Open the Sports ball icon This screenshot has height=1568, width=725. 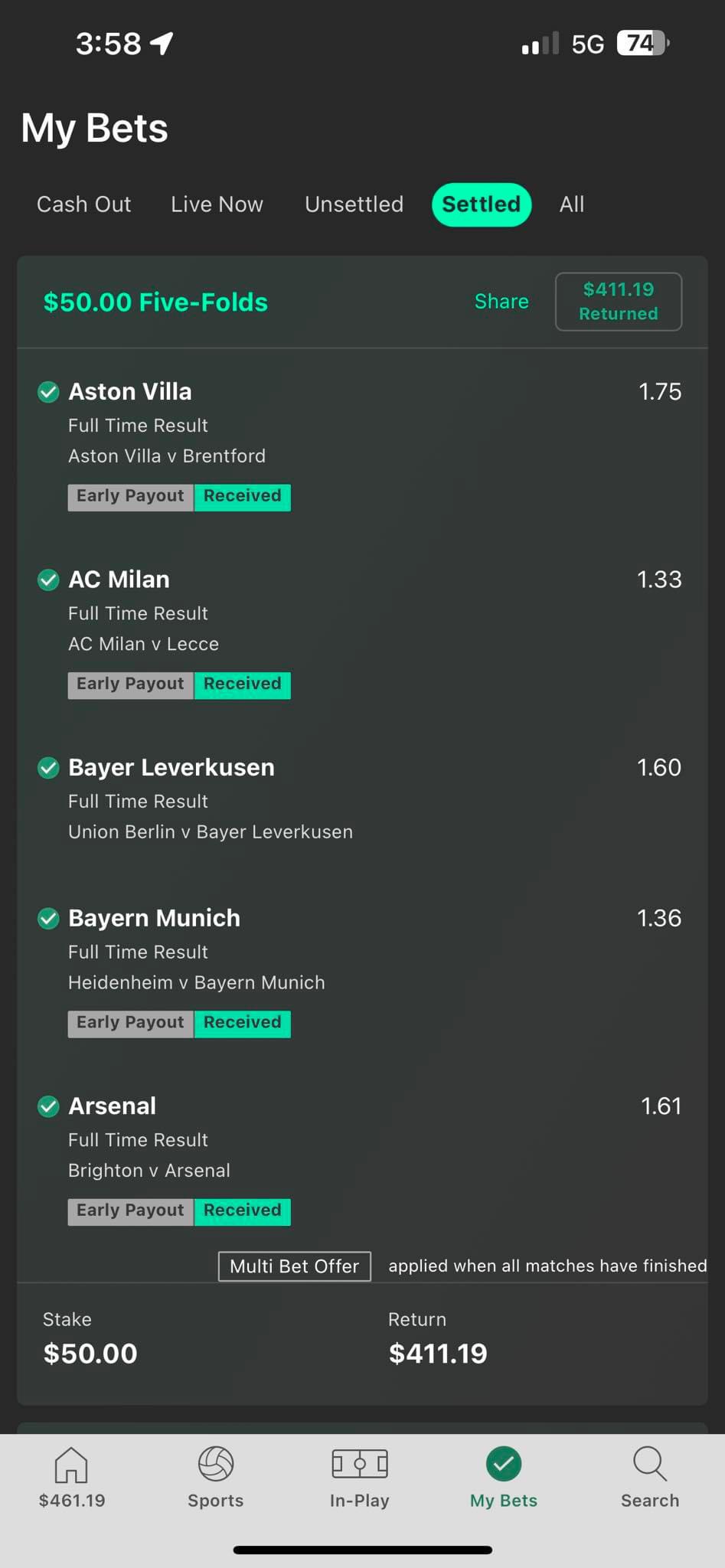pyautogui.click(x=215, y=1464)
